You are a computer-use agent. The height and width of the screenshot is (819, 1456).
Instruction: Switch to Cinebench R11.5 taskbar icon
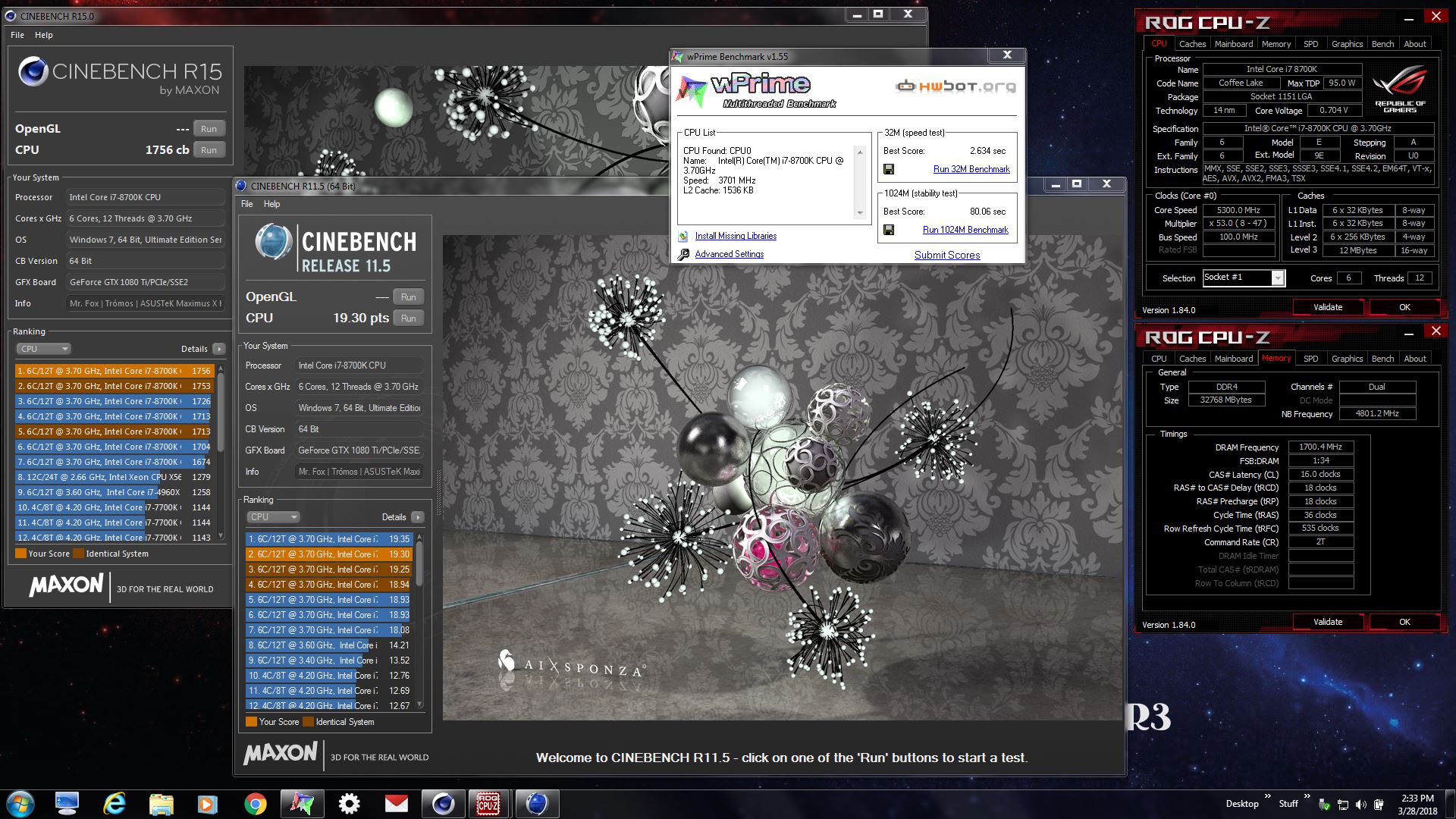point(537,804)
